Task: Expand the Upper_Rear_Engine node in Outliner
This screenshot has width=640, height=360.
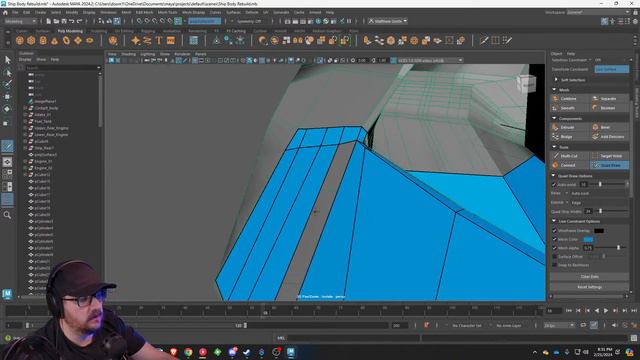Action: tap(25, 128)
